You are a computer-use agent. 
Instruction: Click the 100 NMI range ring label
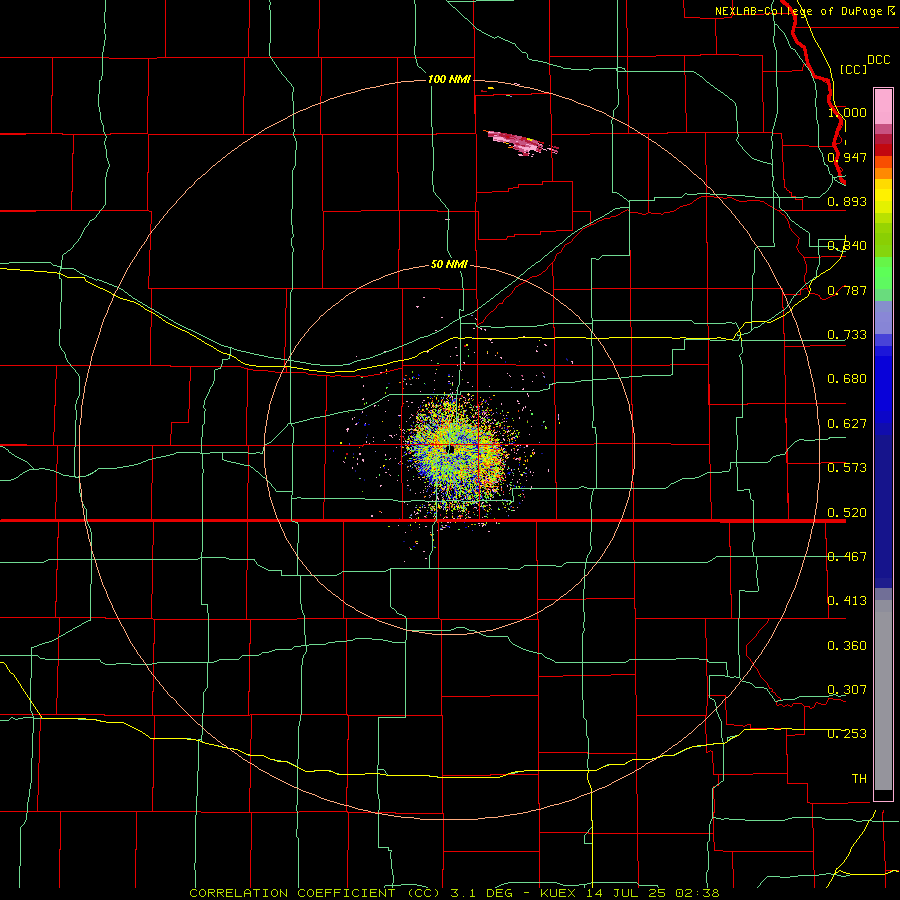coord(449,79)
